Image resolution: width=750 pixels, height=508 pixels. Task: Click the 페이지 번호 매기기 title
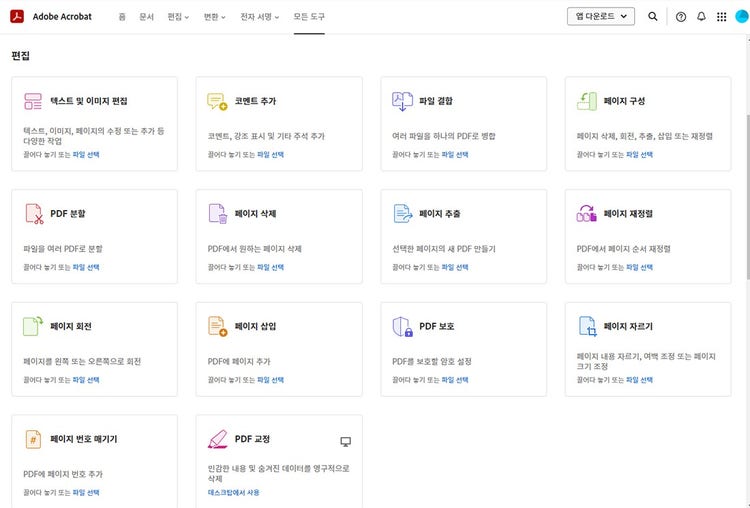click(84, 439)
